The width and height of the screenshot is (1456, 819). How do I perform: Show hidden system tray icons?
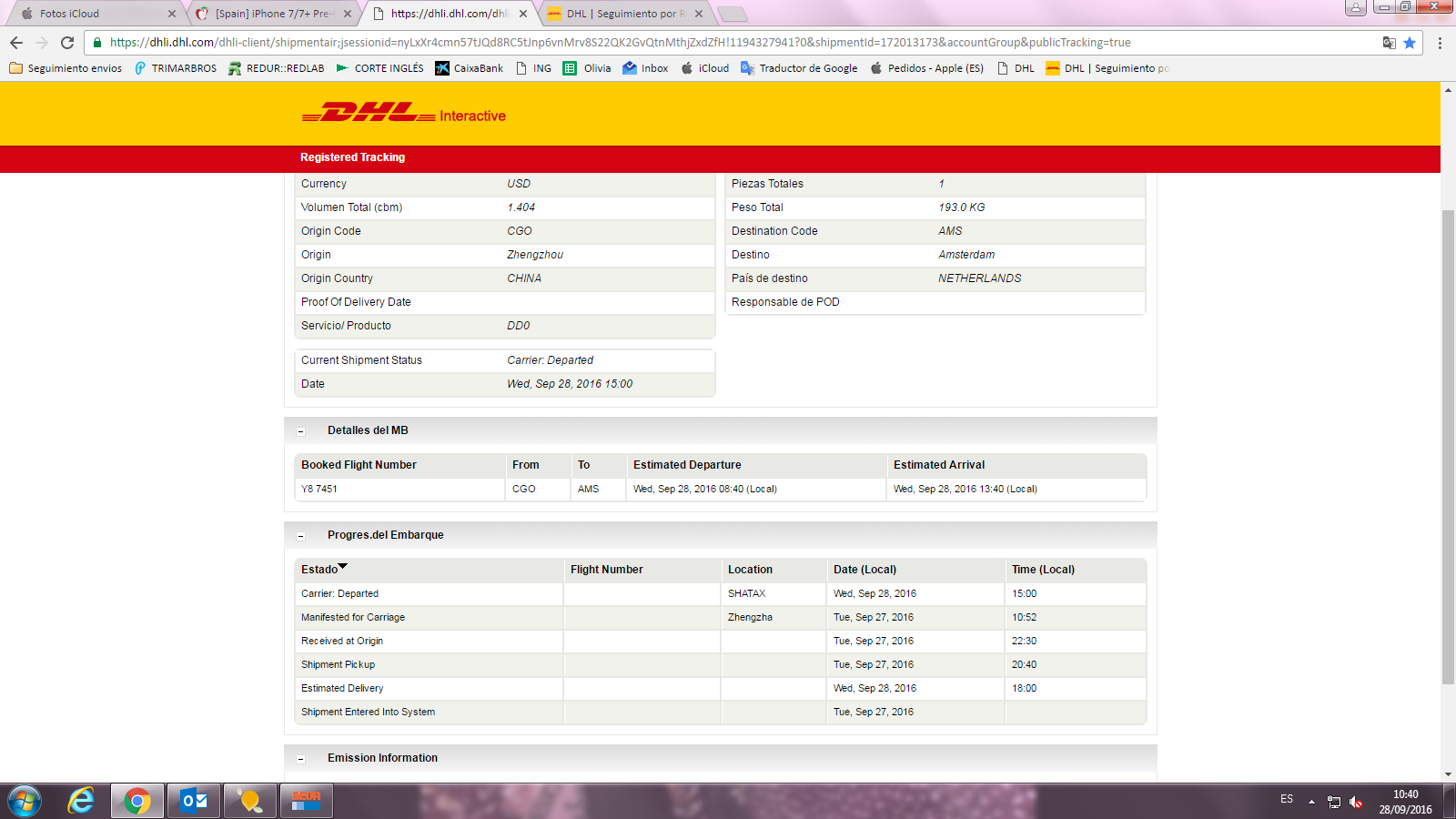[x=1311, y=802]
